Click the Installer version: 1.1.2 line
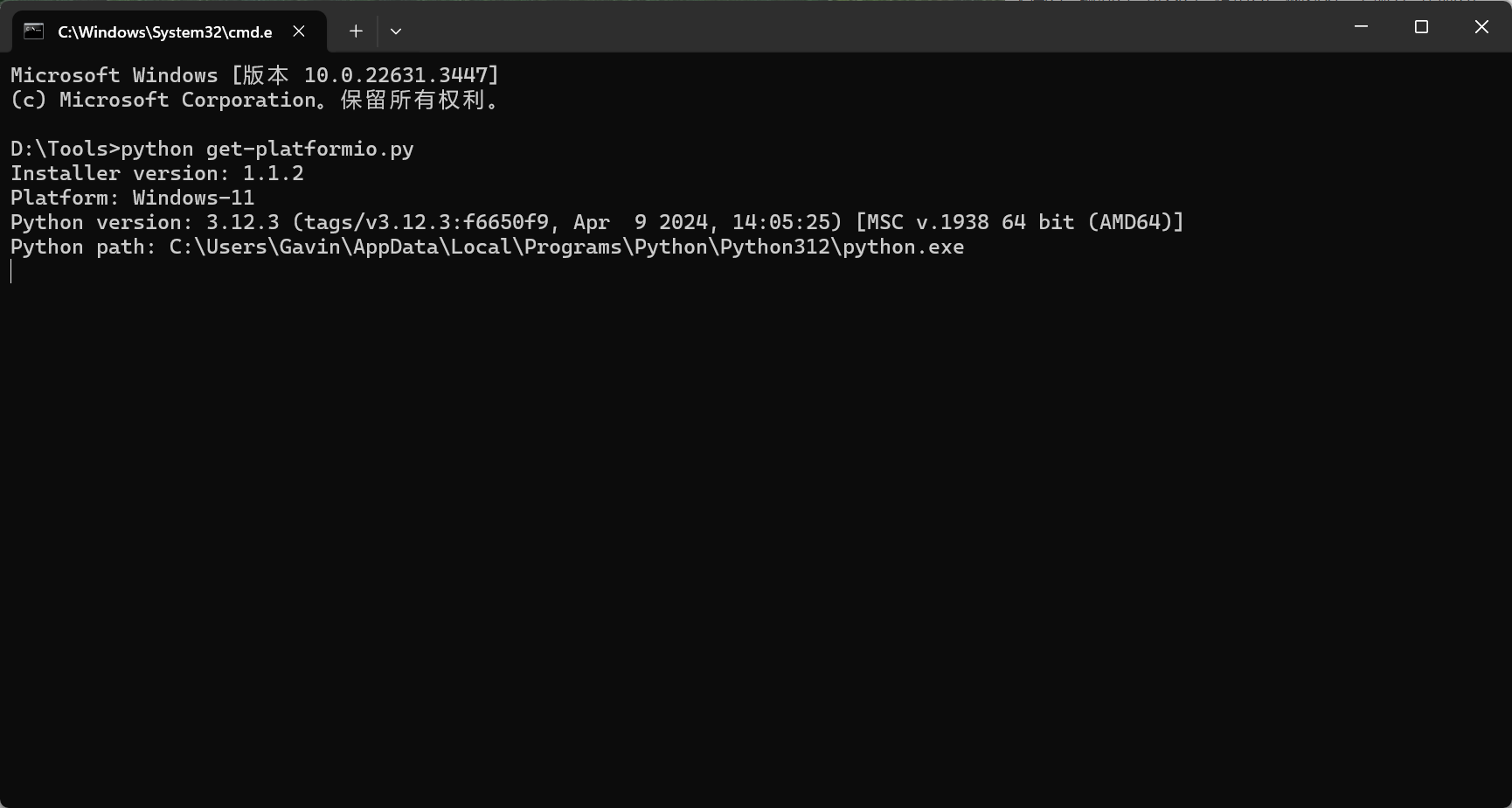 157,173
